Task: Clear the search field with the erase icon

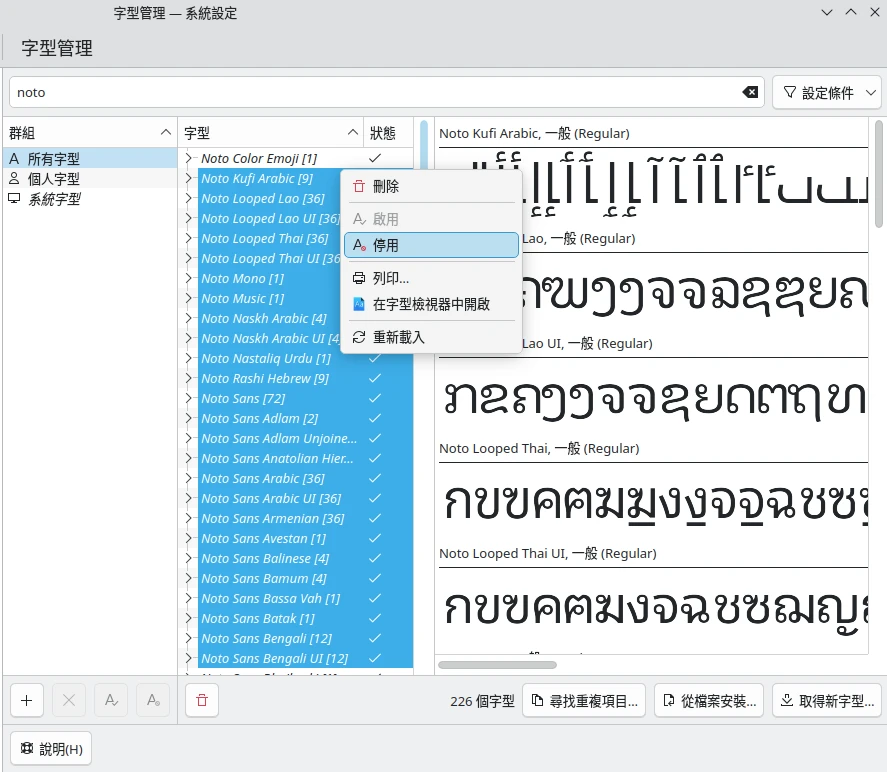Action: coord(750,92)
